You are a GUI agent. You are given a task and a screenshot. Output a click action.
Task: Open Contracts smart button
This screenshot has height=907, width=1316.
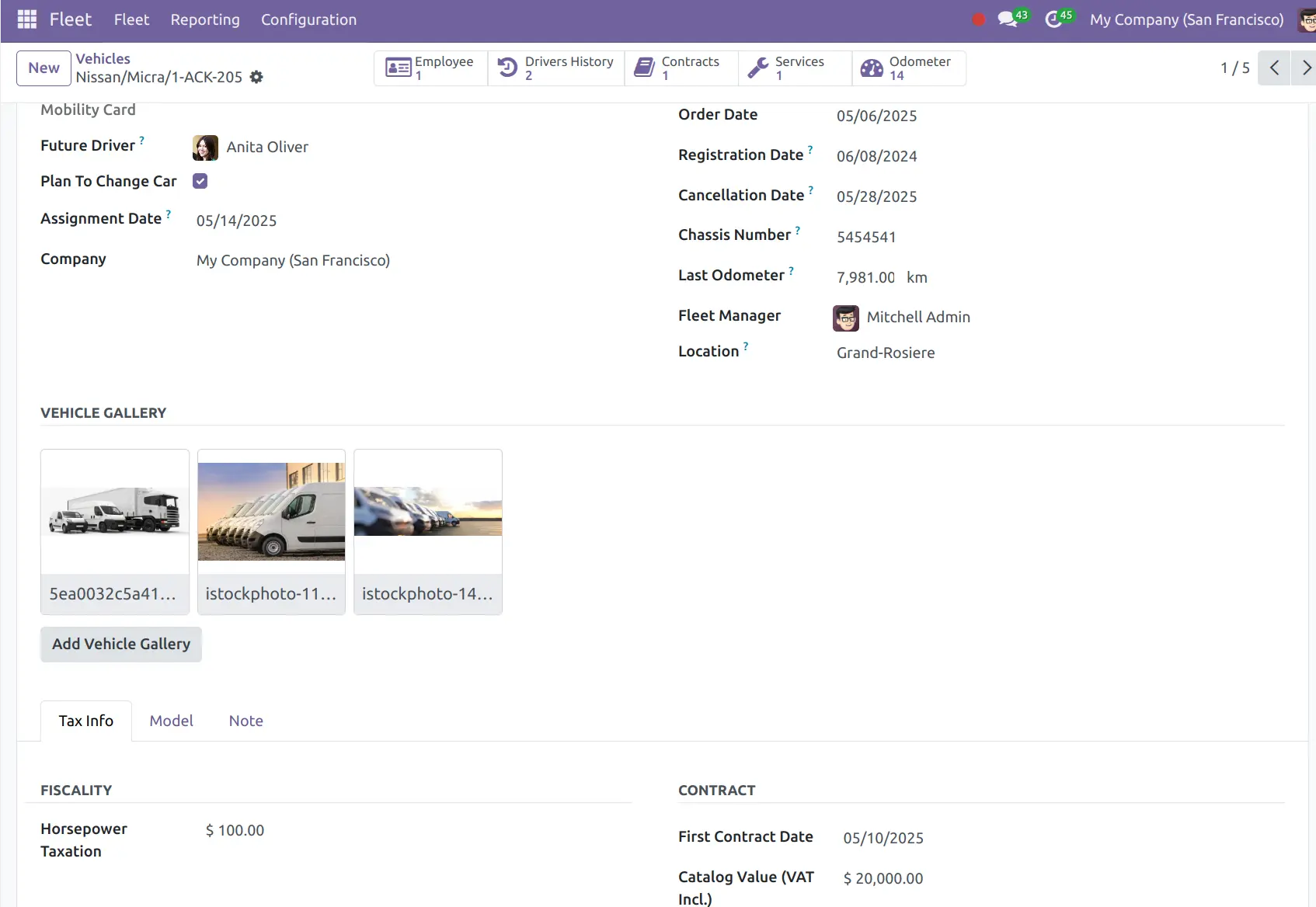(681, 68)
